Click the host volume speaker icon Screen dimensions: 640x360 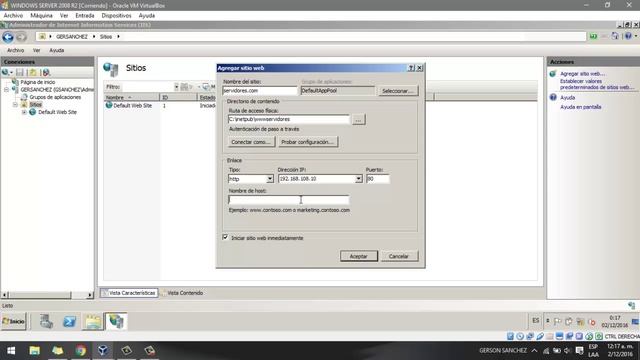567,351
